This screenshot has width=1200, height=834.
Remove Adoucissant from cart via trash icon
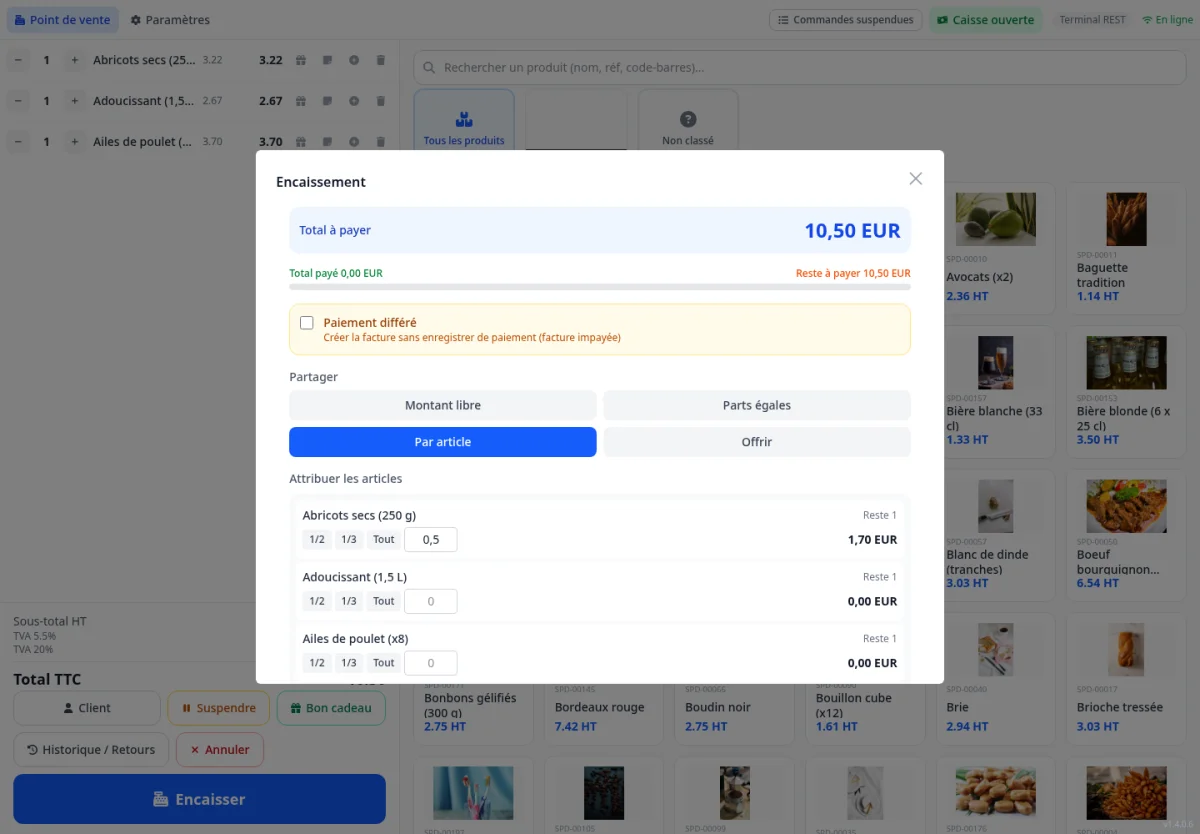point(380,101)
